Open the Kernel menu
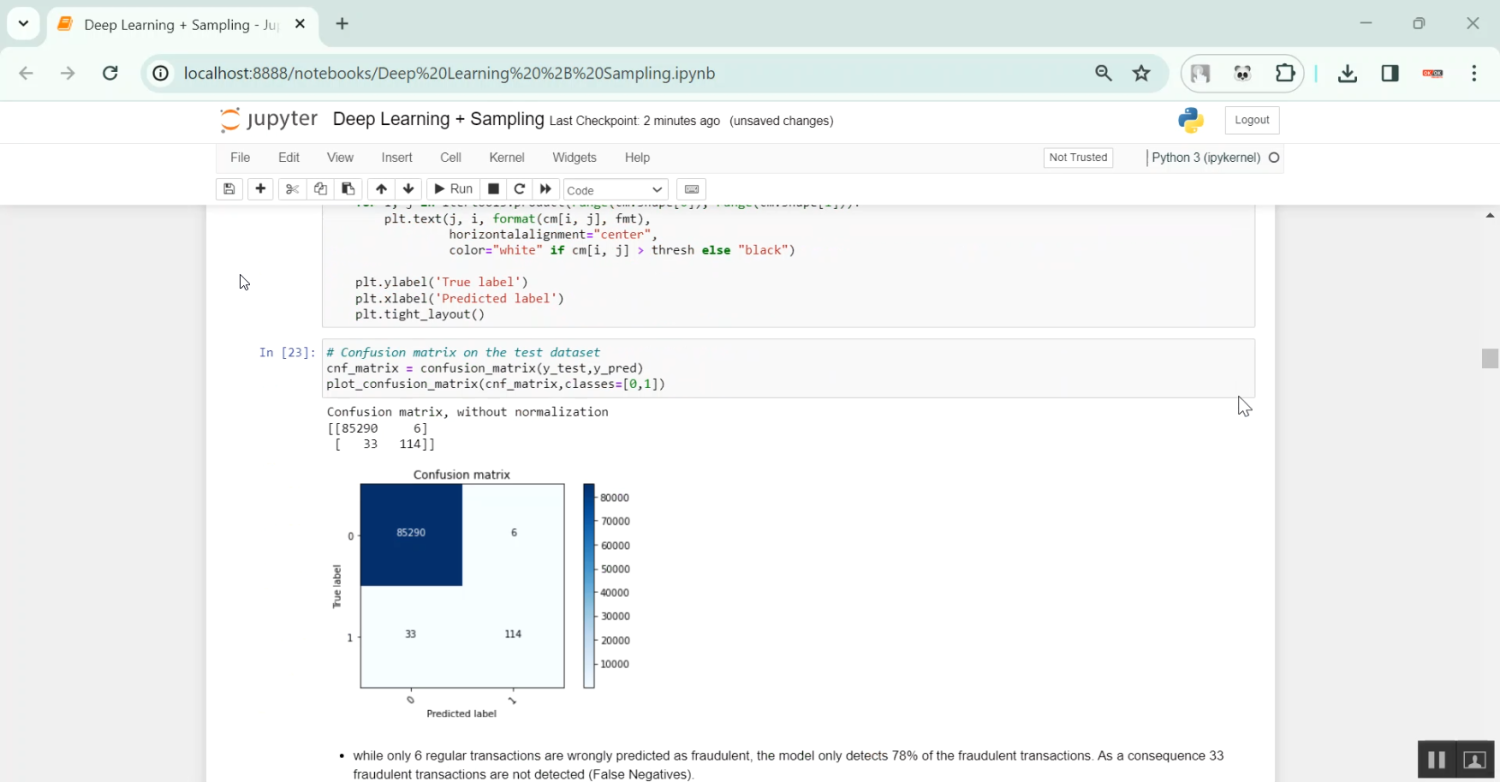The image size is (1500, 782). click(506, 158)
